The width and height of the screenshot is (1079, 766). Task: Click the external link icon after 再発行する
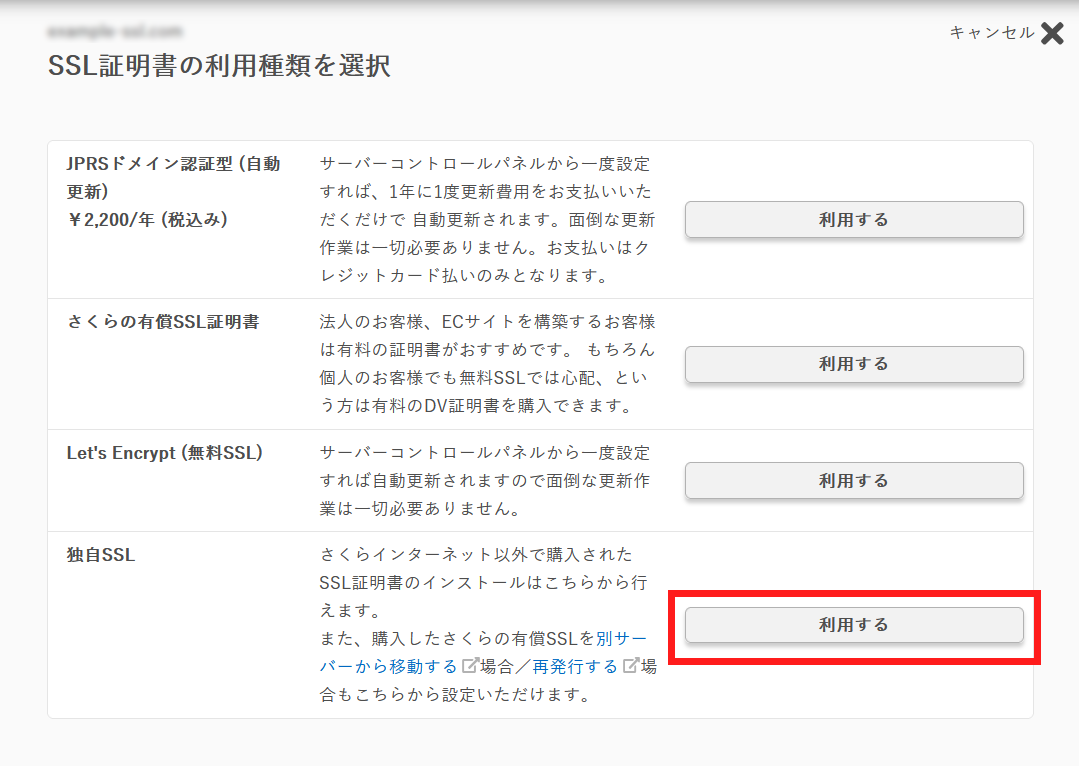click(631, 665)
